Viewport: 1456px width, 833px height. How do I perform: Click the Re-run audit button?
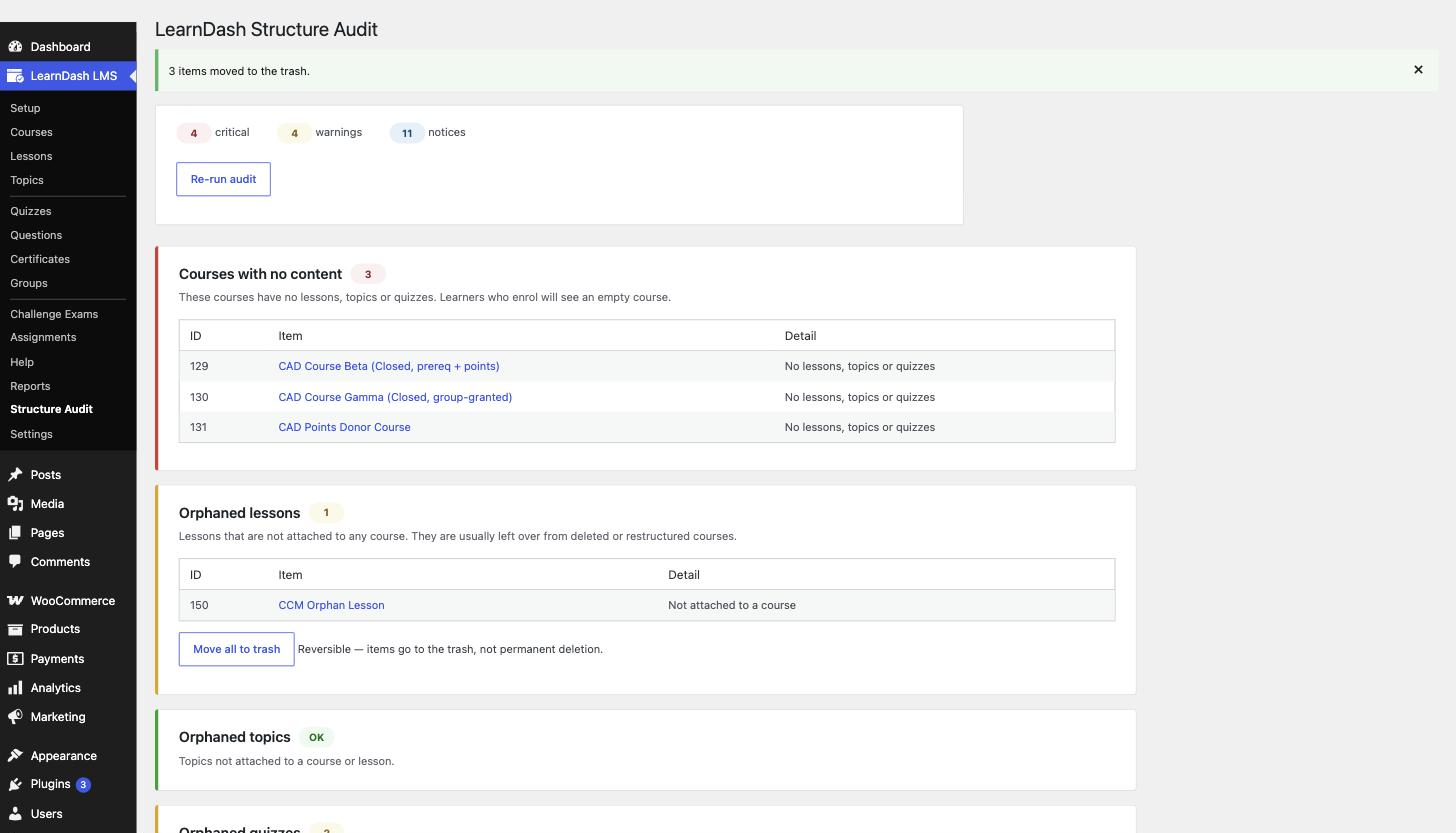223,179
